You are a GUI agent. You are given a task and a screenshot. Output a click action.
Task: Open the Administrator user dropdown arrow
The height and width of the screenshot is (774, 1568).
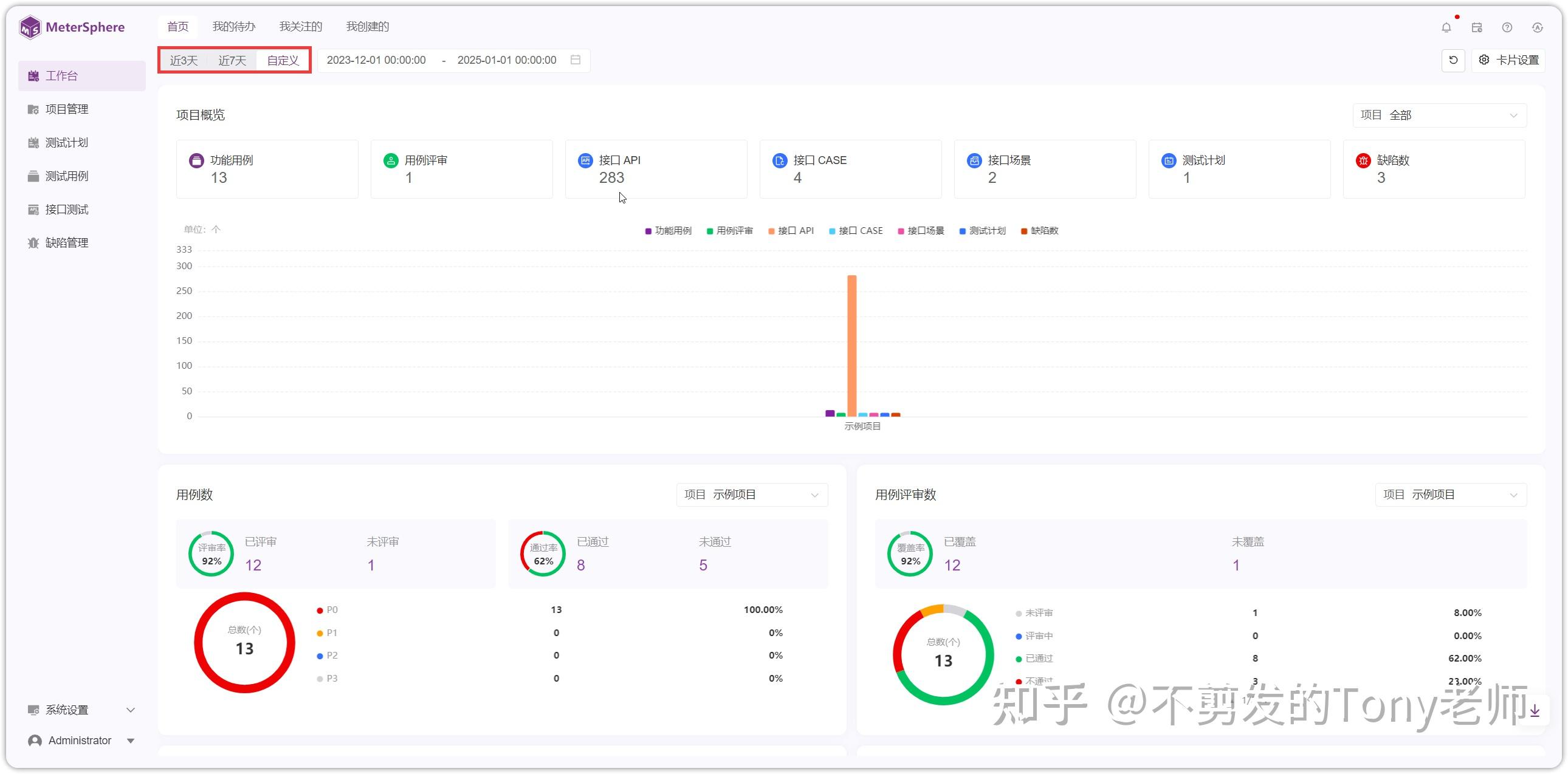point(130,741)
